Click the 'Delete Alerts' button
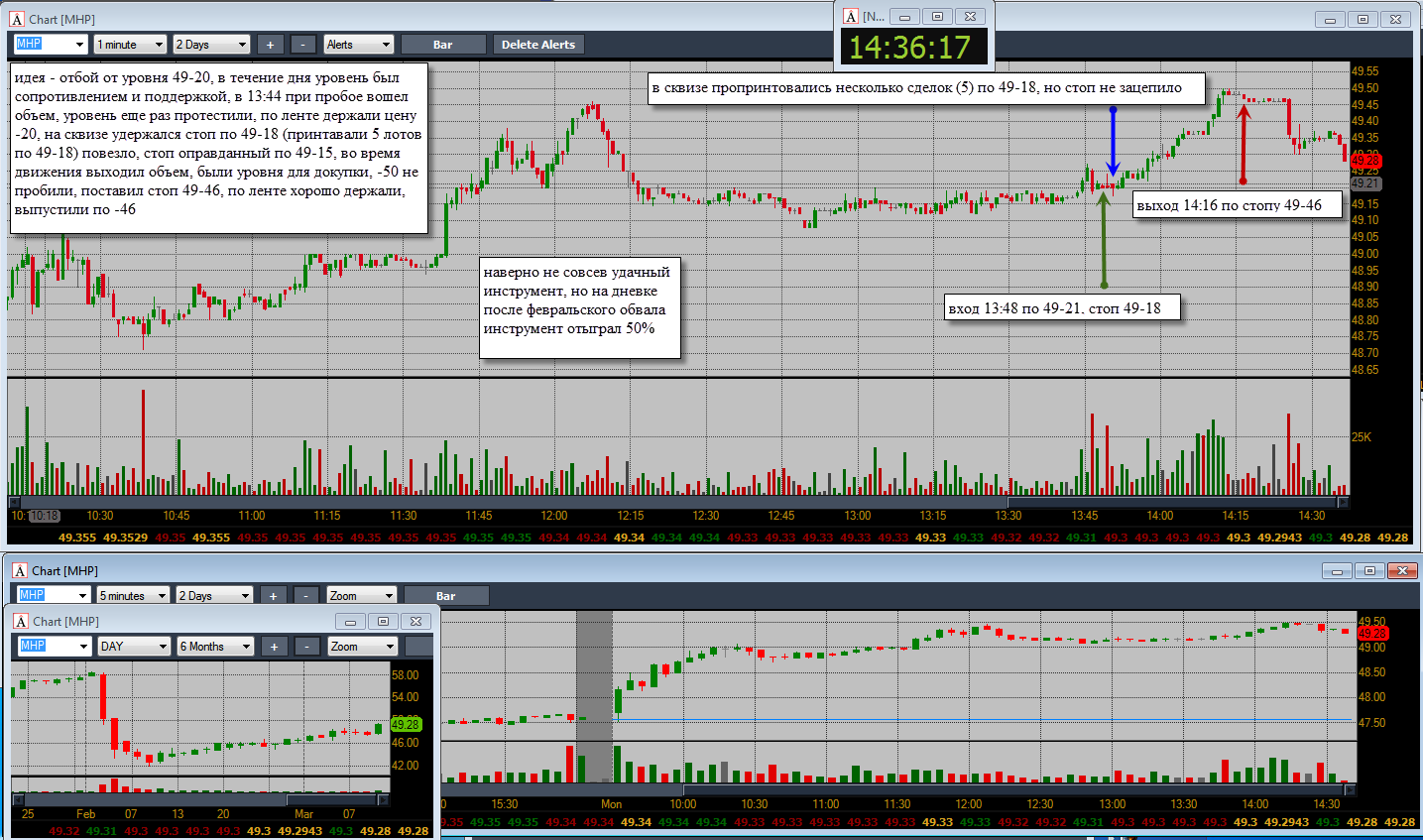This screenshot has height=840, width=1423. 538,45
